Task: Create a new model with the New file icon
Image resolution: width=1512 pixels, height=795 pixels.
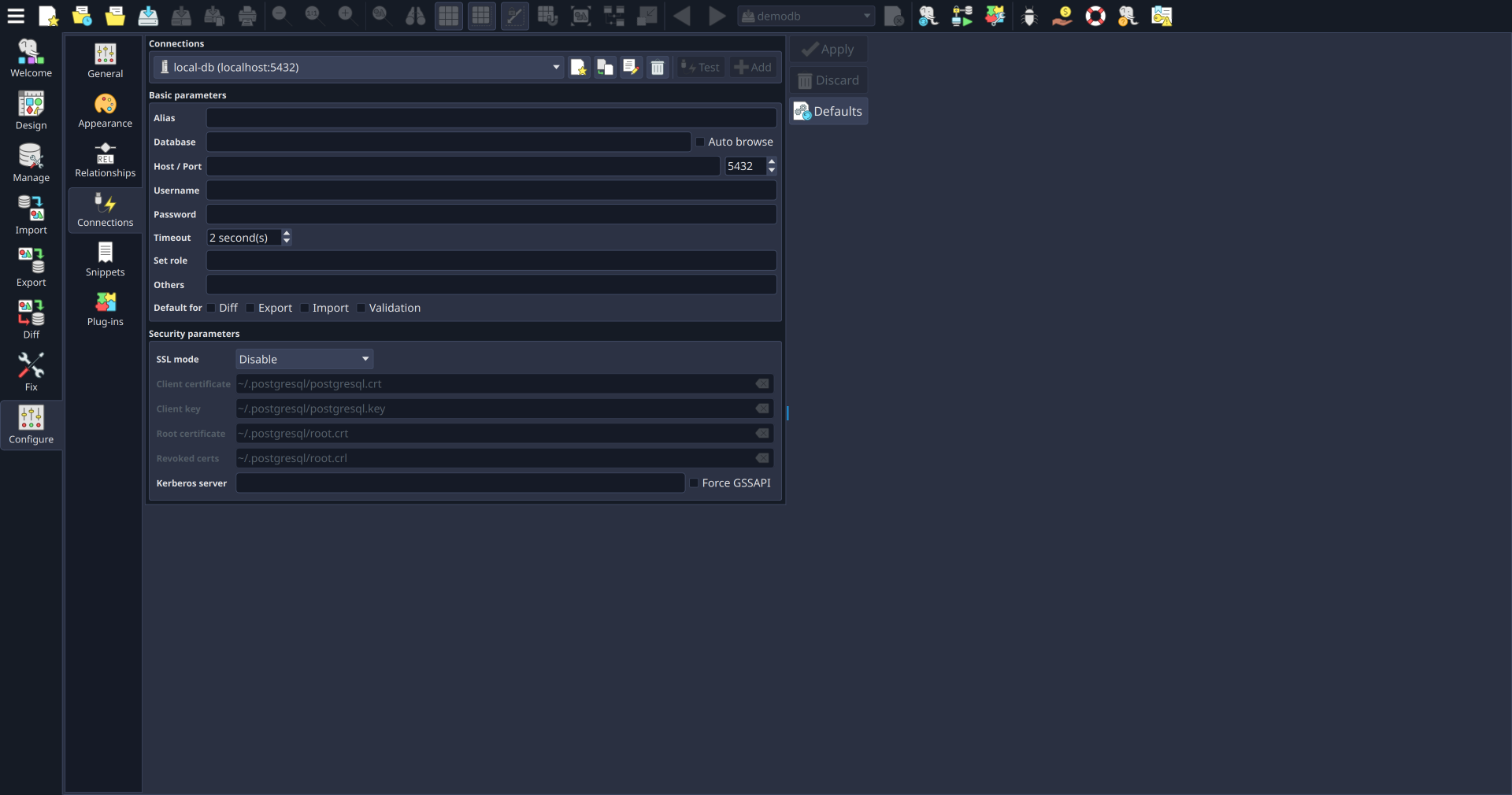Action: (48, 16)
